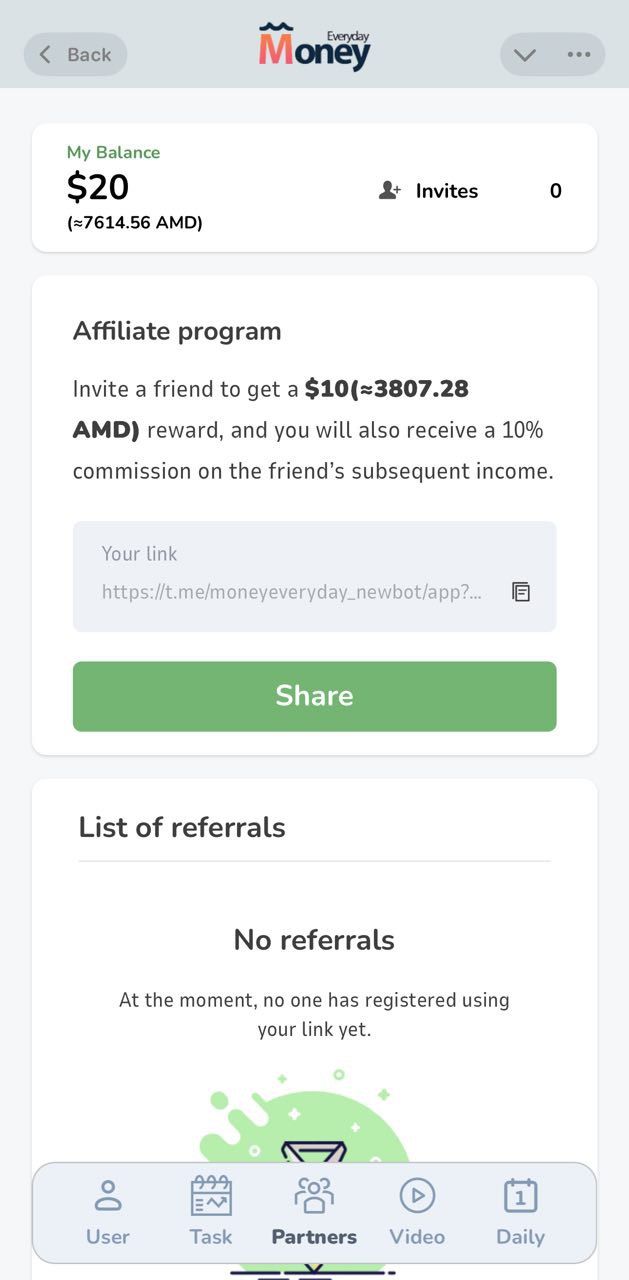This screenshot has width=629, height=1280.
Task: Switch to the Daily tab label
Action: tap(520, 1237)
